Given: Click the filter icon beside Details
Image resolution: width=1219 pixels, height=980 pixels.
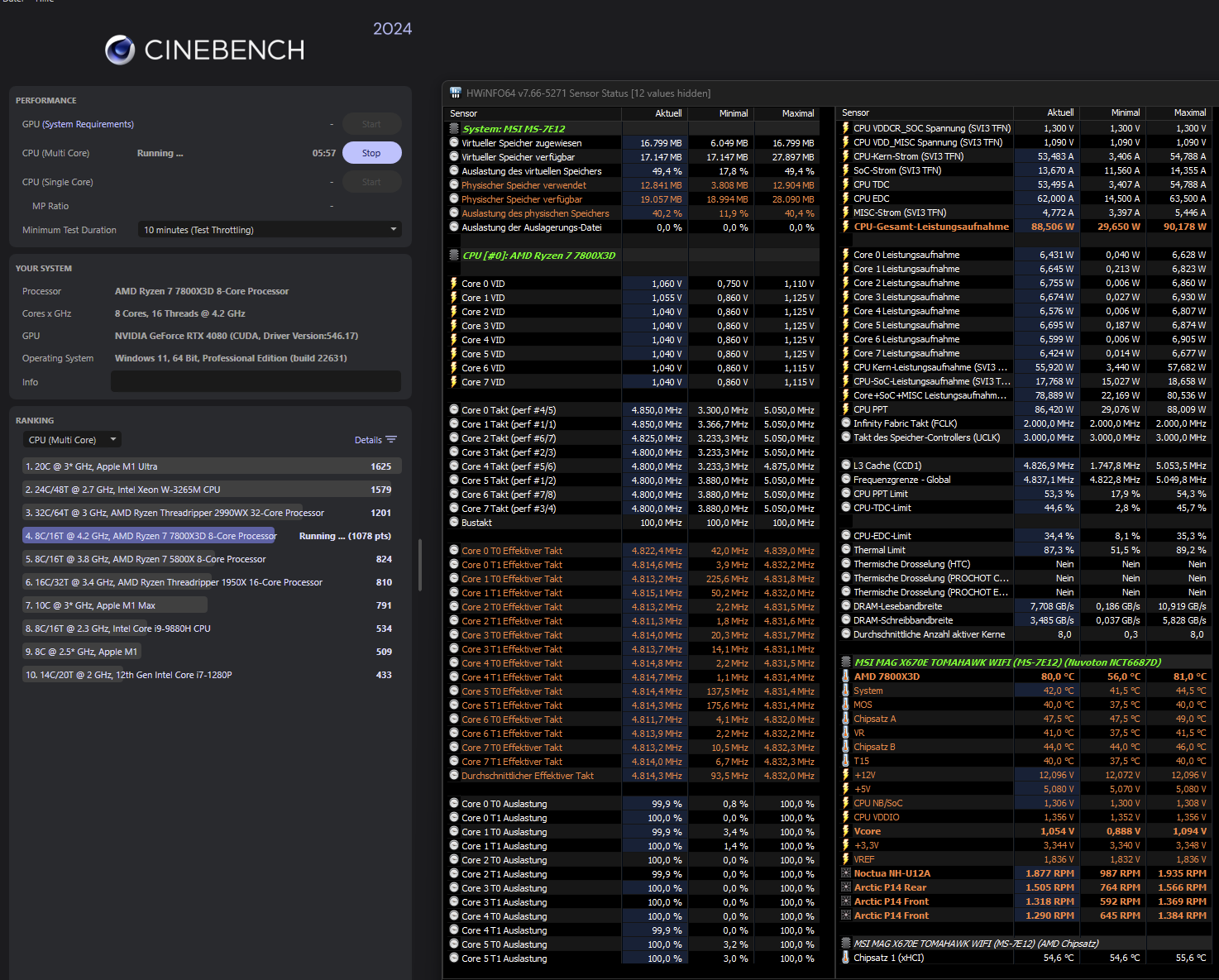Looking at the screenshot, I should pyautogui.click(x=391, y=440).
